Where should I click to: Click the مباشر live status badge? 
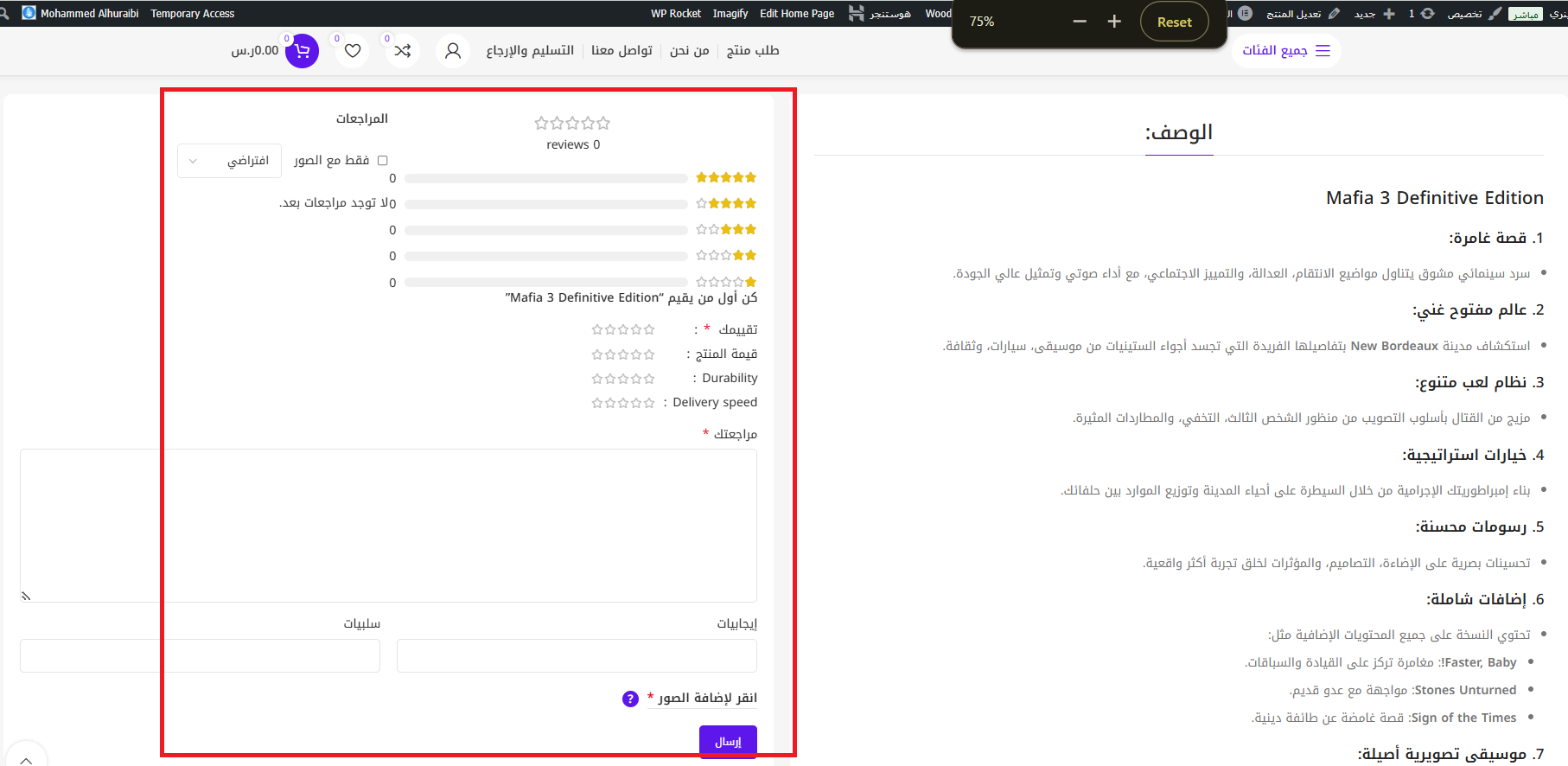click(x=1526, y=14)
